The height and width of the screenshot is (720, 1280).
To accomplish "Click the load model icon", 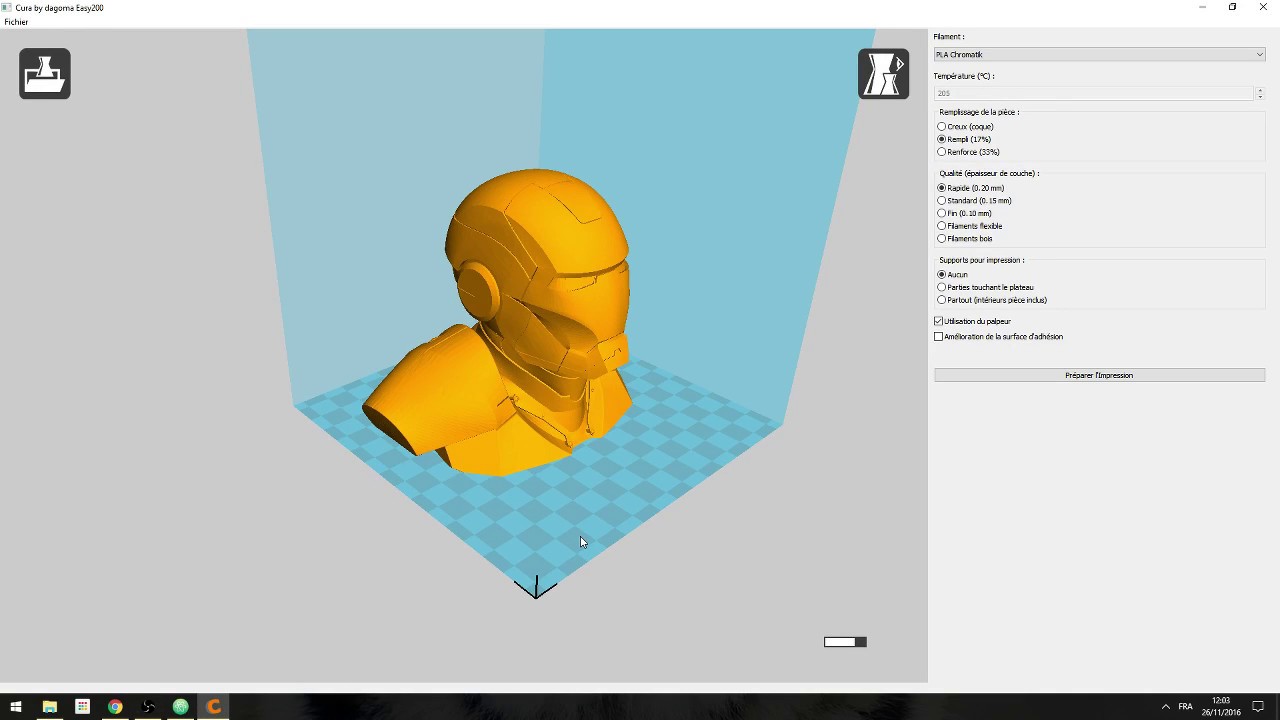I will tap(45, 74).
